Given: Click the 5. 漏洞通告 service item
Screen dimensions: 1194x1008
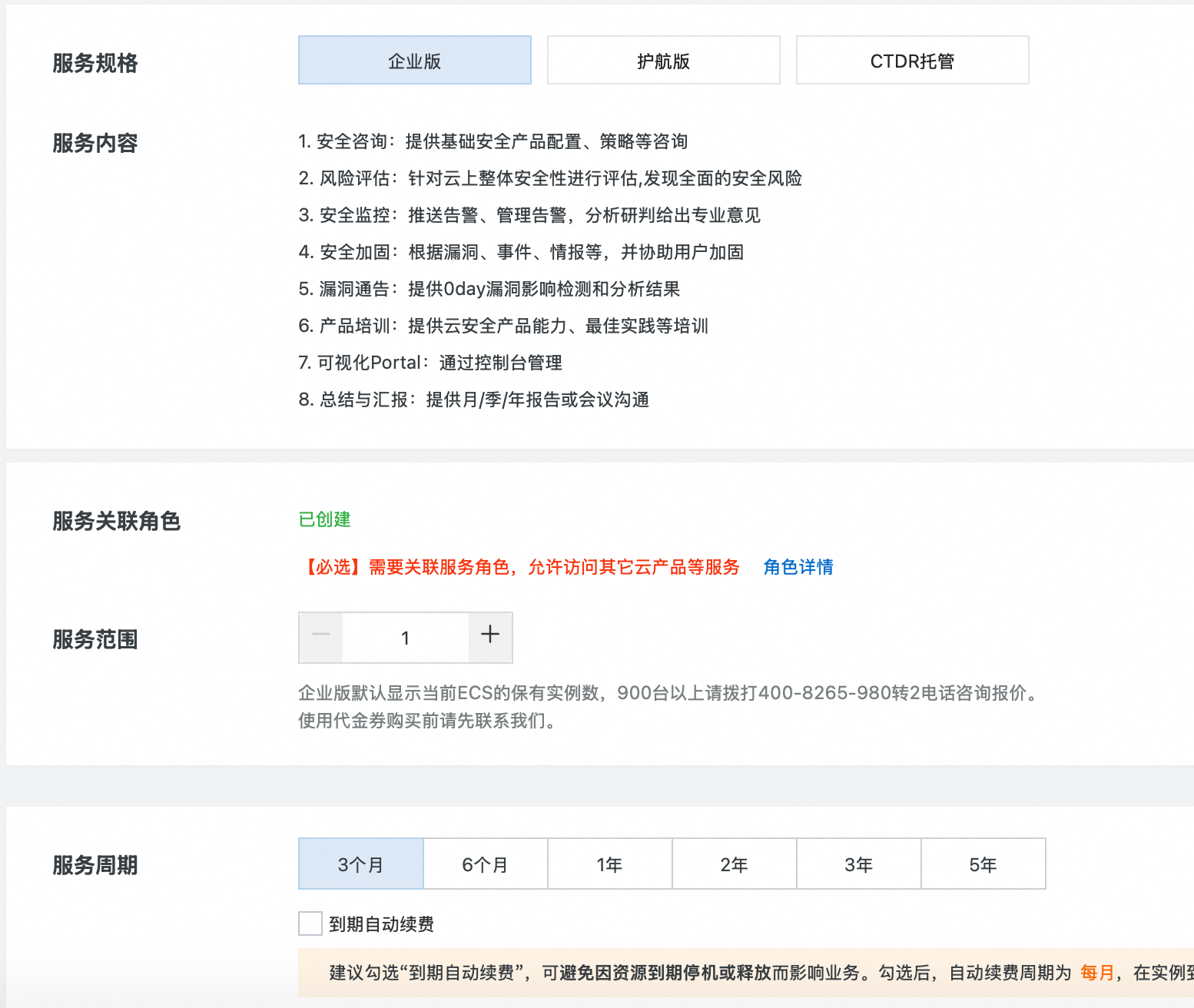Looking at the screenshot, I should tap(489, 289).
